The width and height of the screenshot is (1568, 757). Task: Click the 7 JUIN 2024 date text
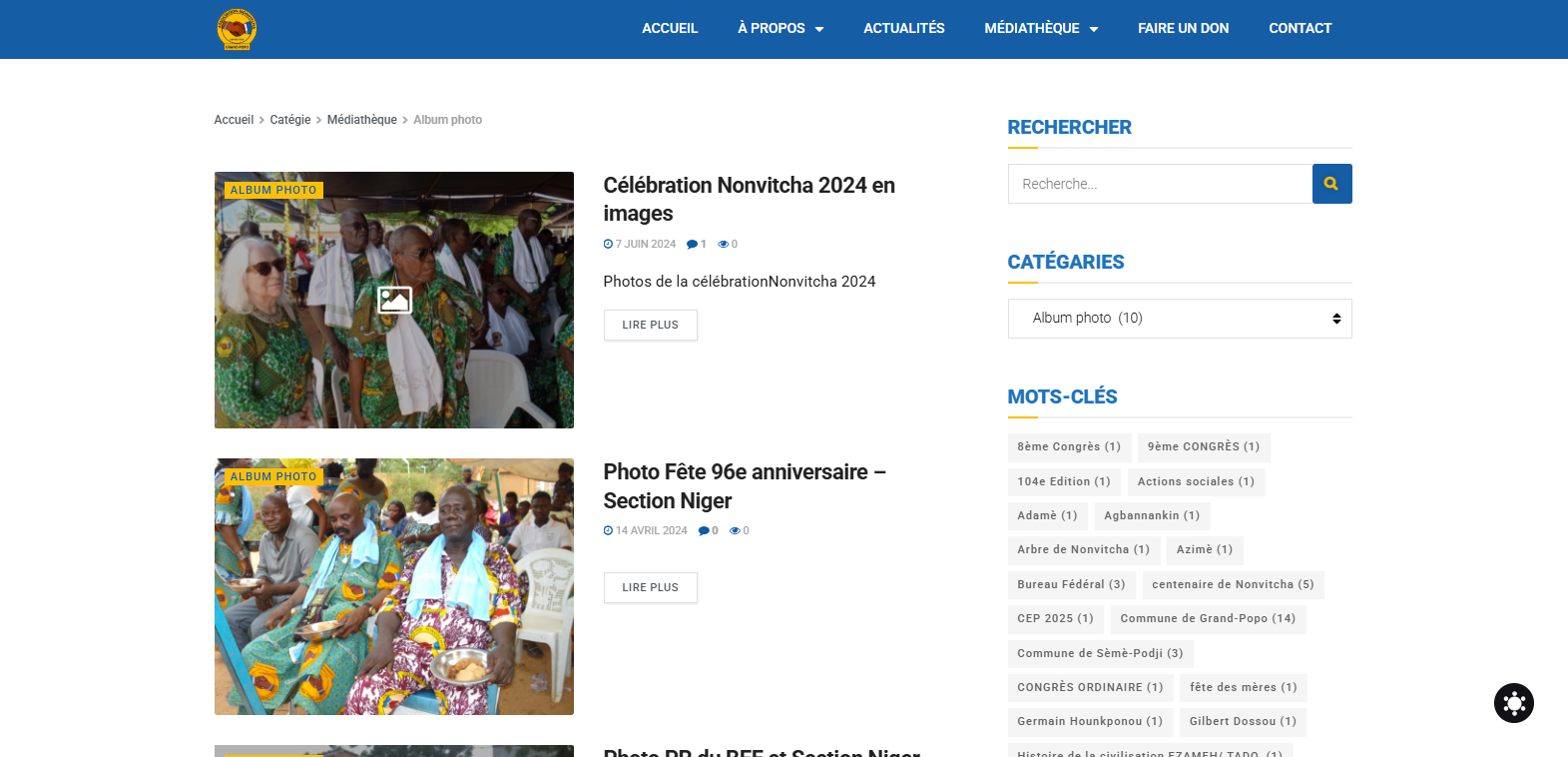(646, 244)
